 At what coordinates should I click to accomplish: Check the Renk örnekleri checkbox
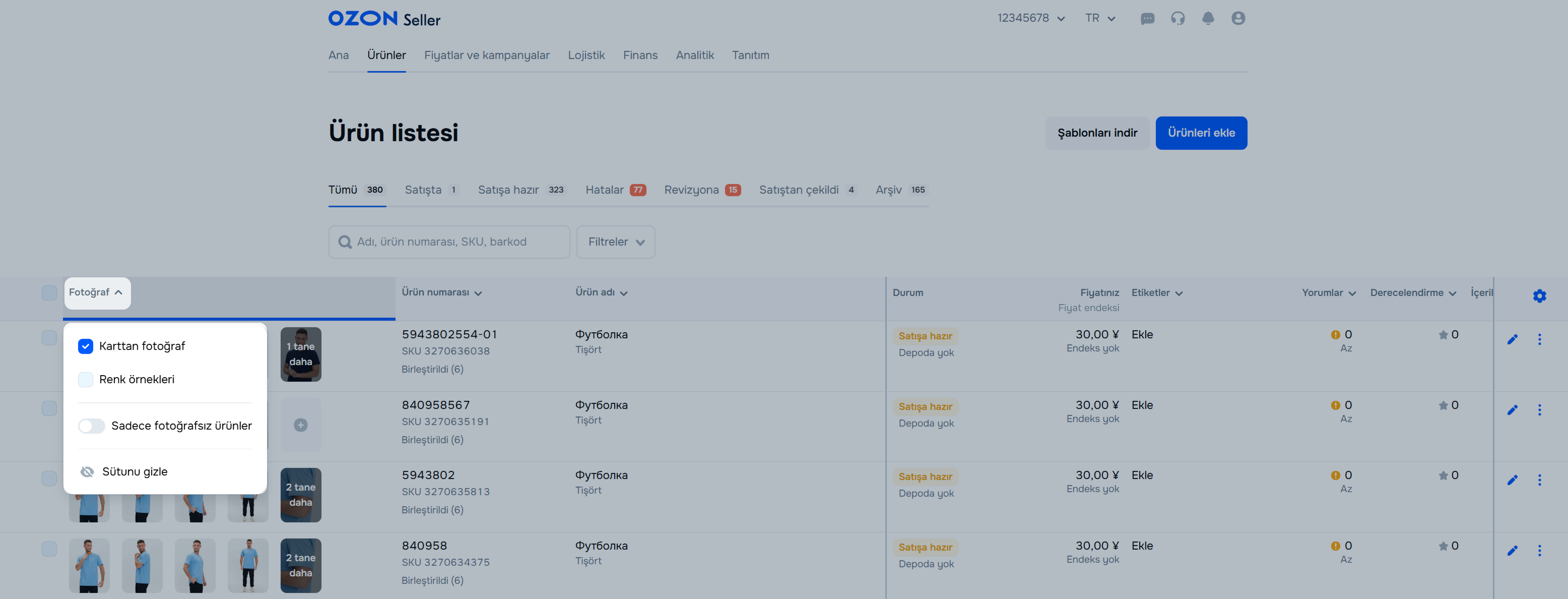point(86,380)
